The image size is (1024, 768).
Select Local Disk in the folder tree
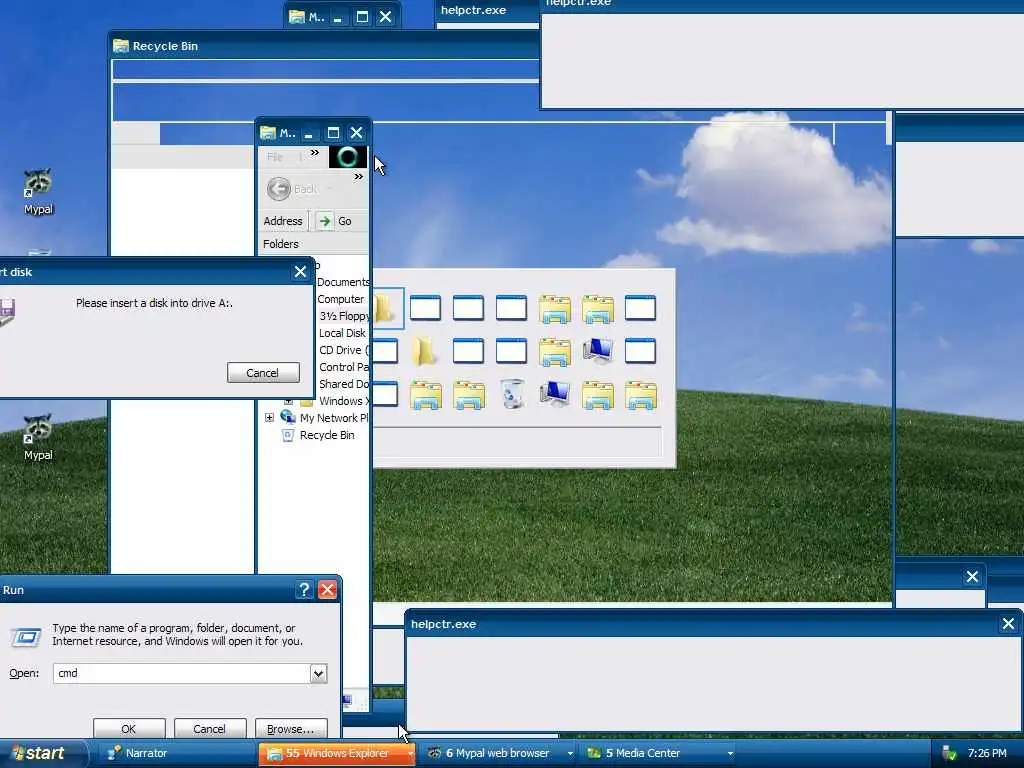[342, 333]
